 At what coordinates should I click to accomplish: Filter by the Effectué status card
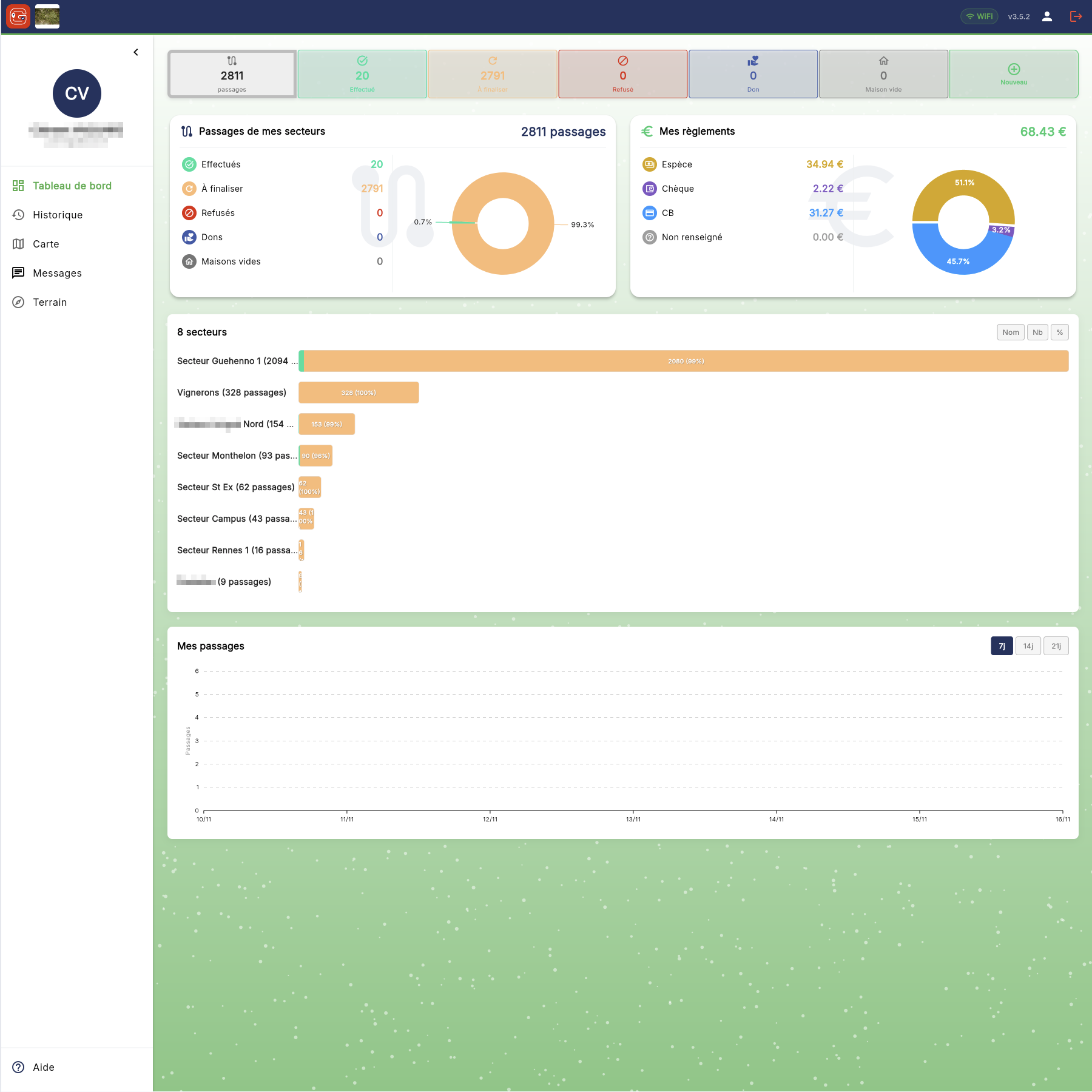(362, 74)
